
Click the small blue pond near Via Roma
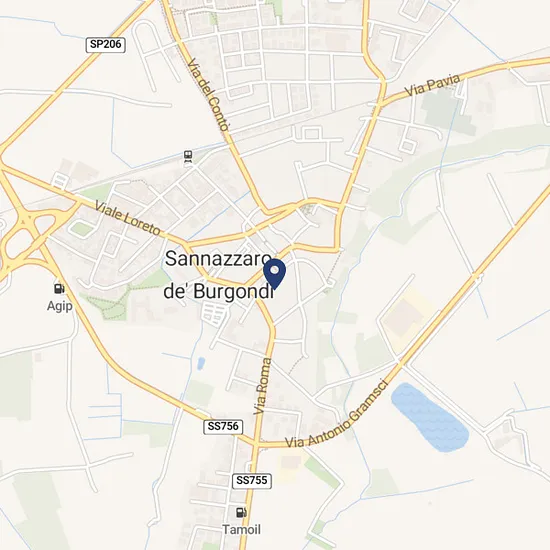pyautogui.click(x=201, y=363)
